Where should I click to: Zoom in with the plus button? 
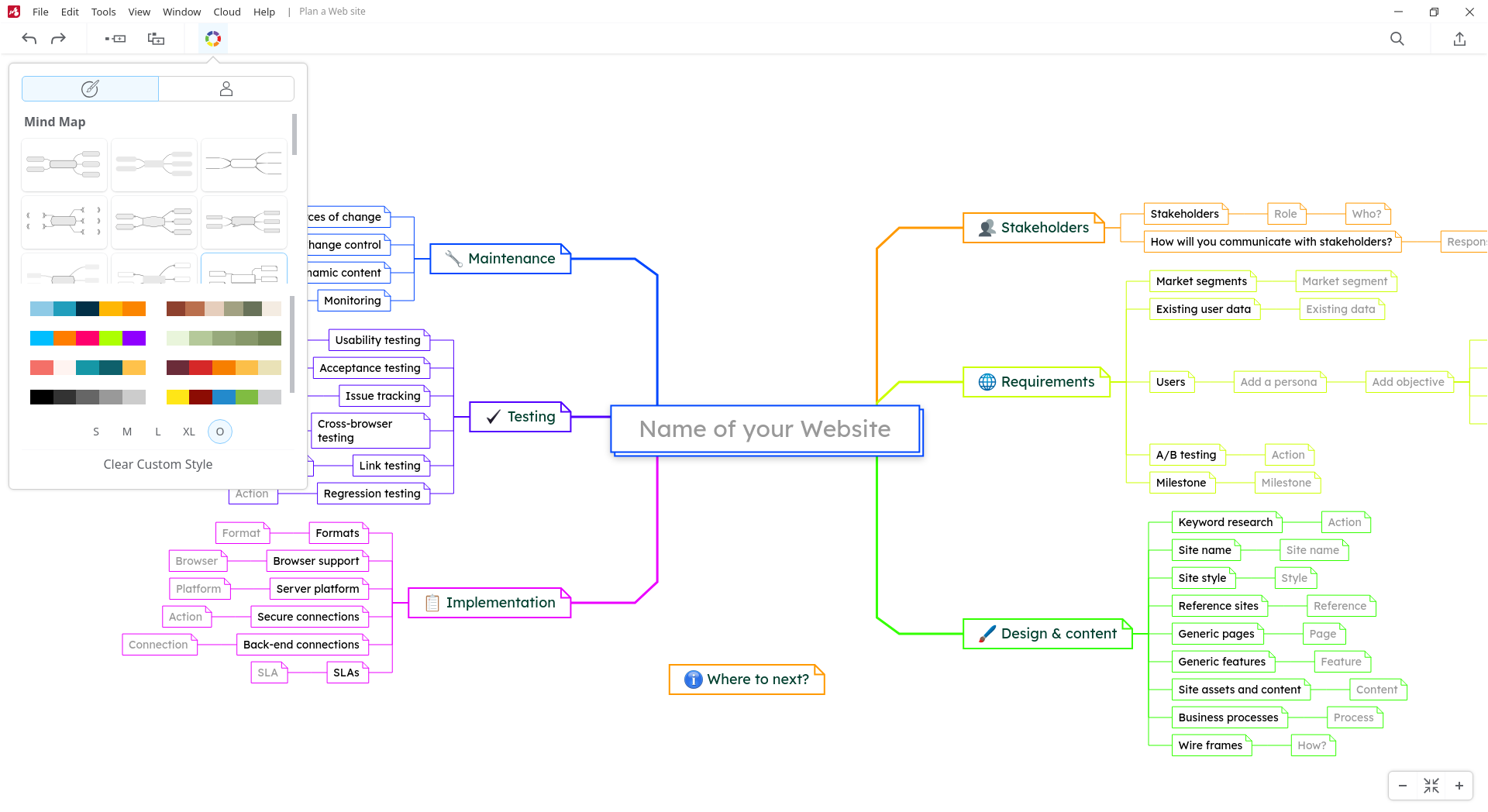click(x=1459, y=786)
